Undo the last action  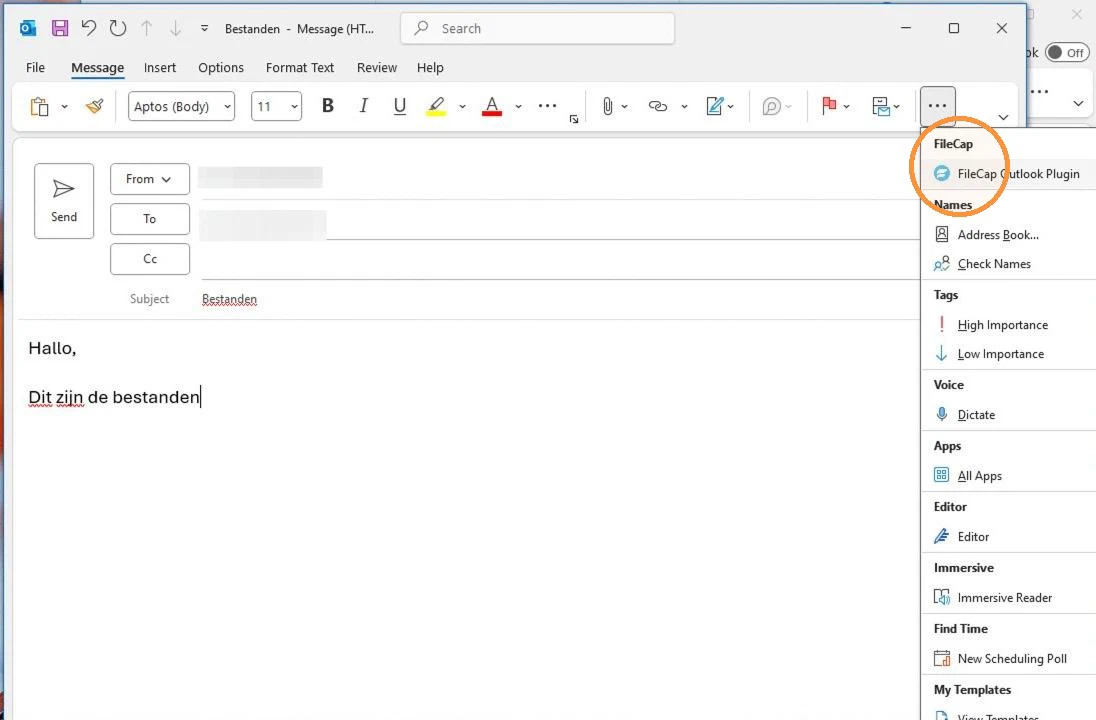click(x=88, y=28)
